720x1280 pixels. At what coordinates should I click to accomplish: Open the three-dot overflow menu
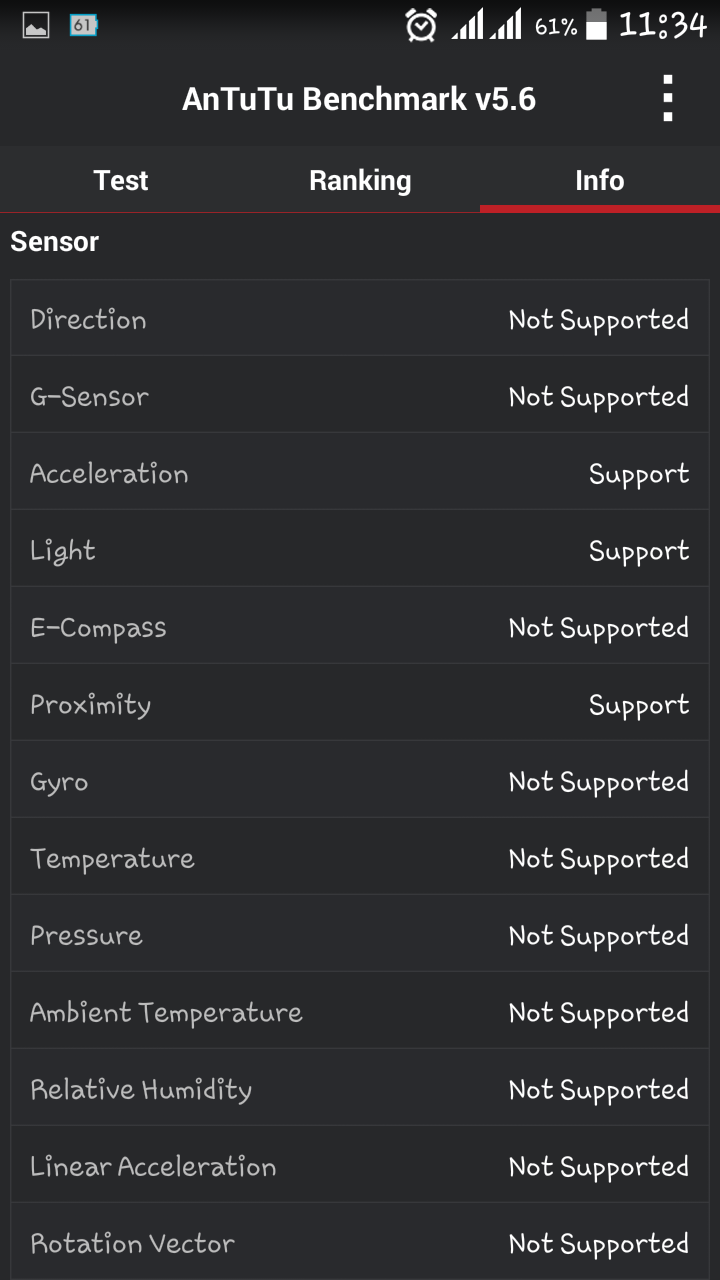[x=668, y=98]
